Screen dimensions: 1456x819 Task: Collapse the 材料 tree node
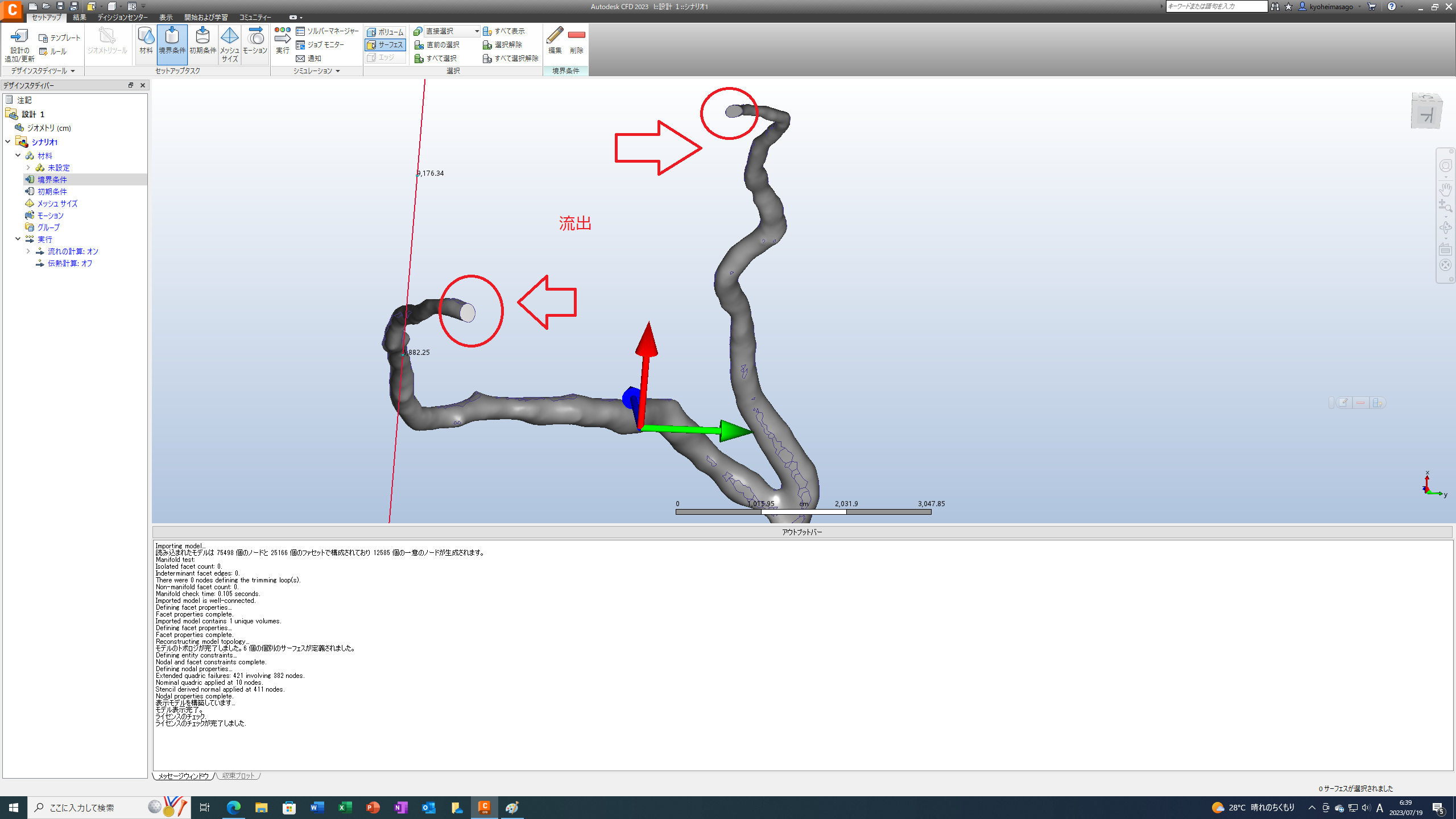tap(18, 155)
